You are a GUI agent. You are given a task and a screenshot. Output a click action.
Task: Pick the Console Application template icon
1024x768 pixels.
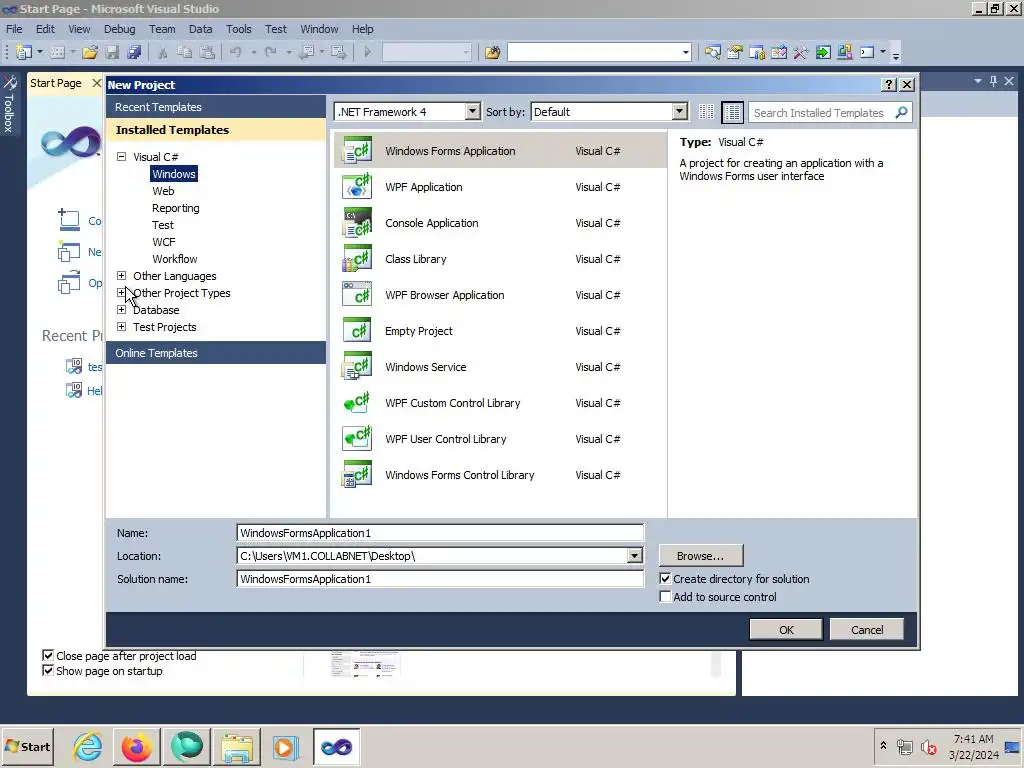point(357,223)
